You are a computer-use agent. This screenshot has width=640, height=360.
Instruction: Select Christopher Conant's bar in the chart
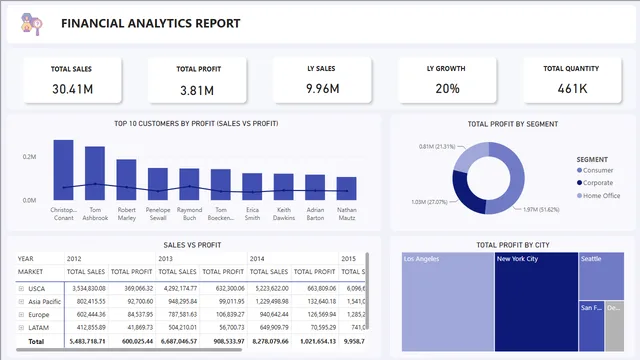pos(64,170)
